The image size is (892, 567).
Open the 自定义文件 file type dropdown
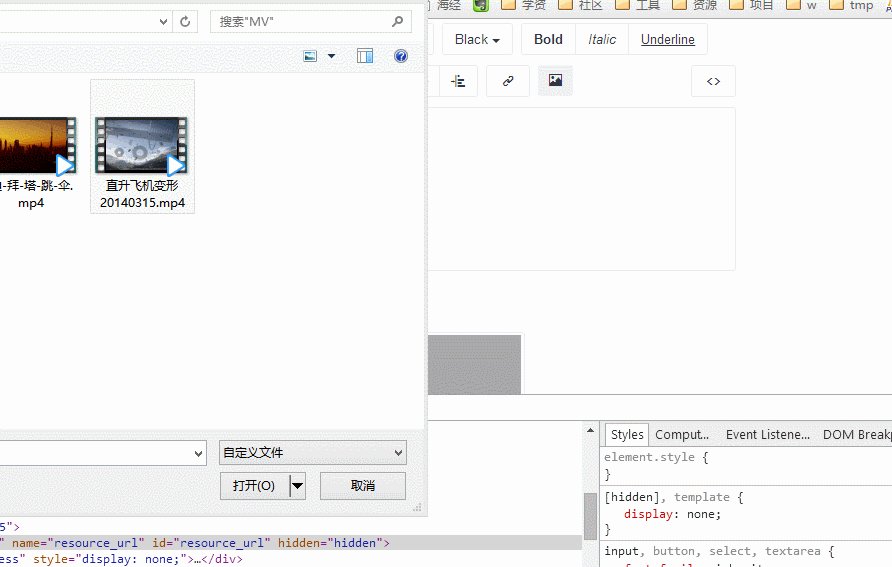coord(312,453)
